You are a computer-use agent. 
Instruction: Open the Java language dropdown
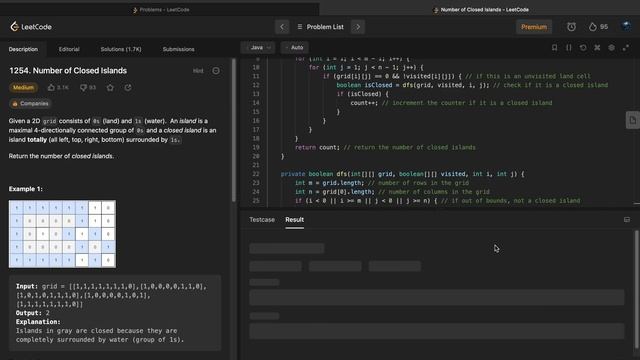pyautogui.click(x=258, y=48)
